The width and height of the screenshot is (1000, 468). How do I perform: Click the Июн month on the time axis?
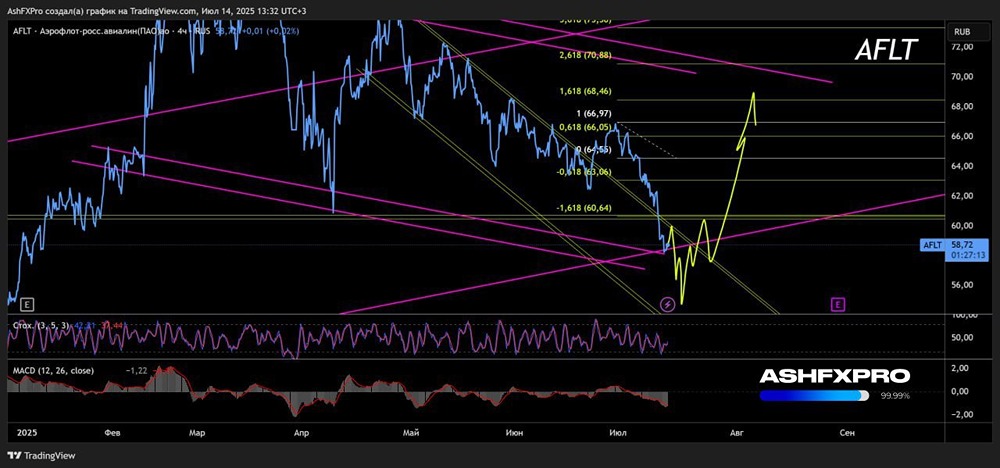click(x=514, y=433)
